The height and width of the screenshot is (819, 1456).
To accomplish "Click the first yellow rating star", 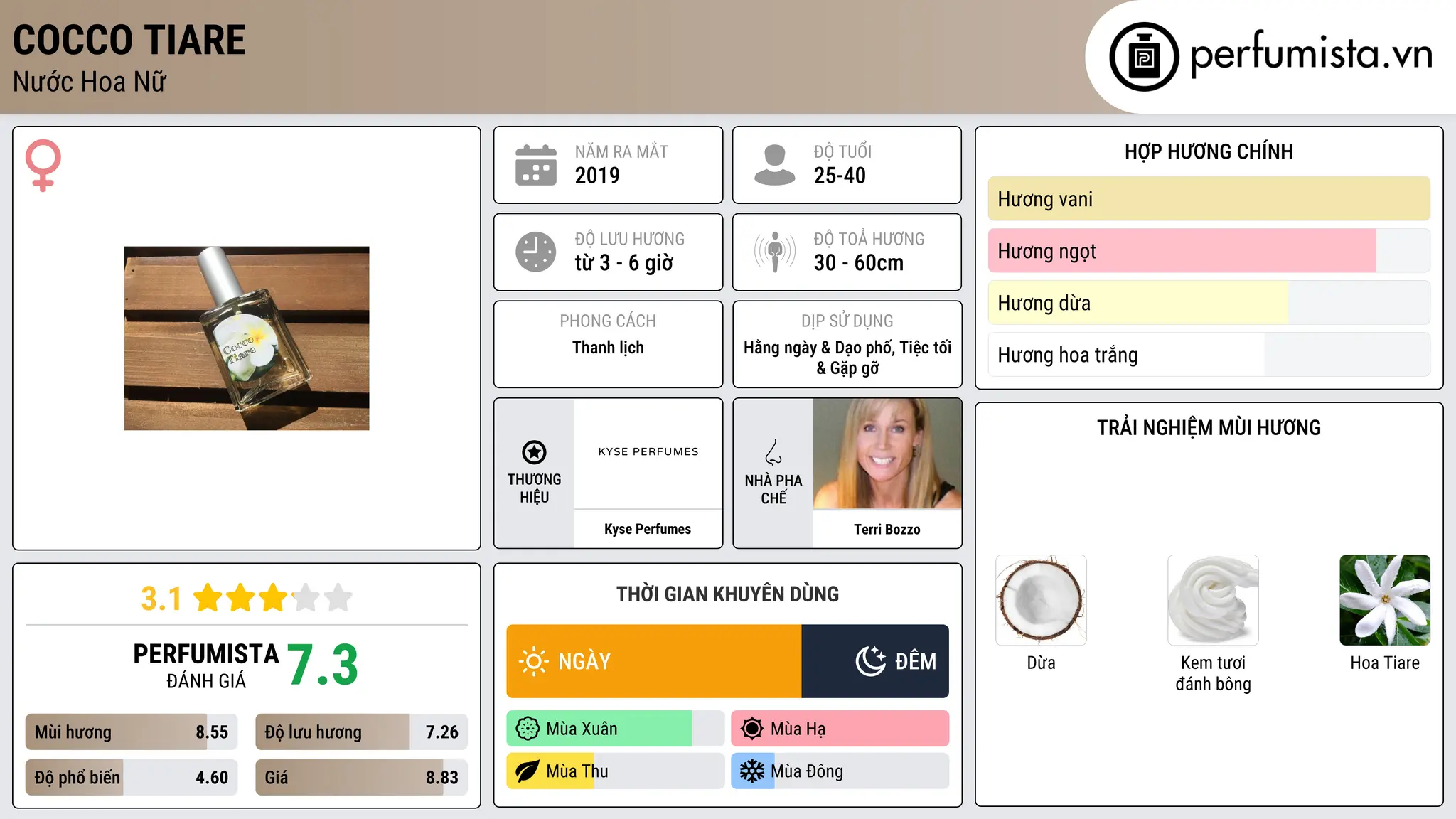I will (x=208, y=598).
